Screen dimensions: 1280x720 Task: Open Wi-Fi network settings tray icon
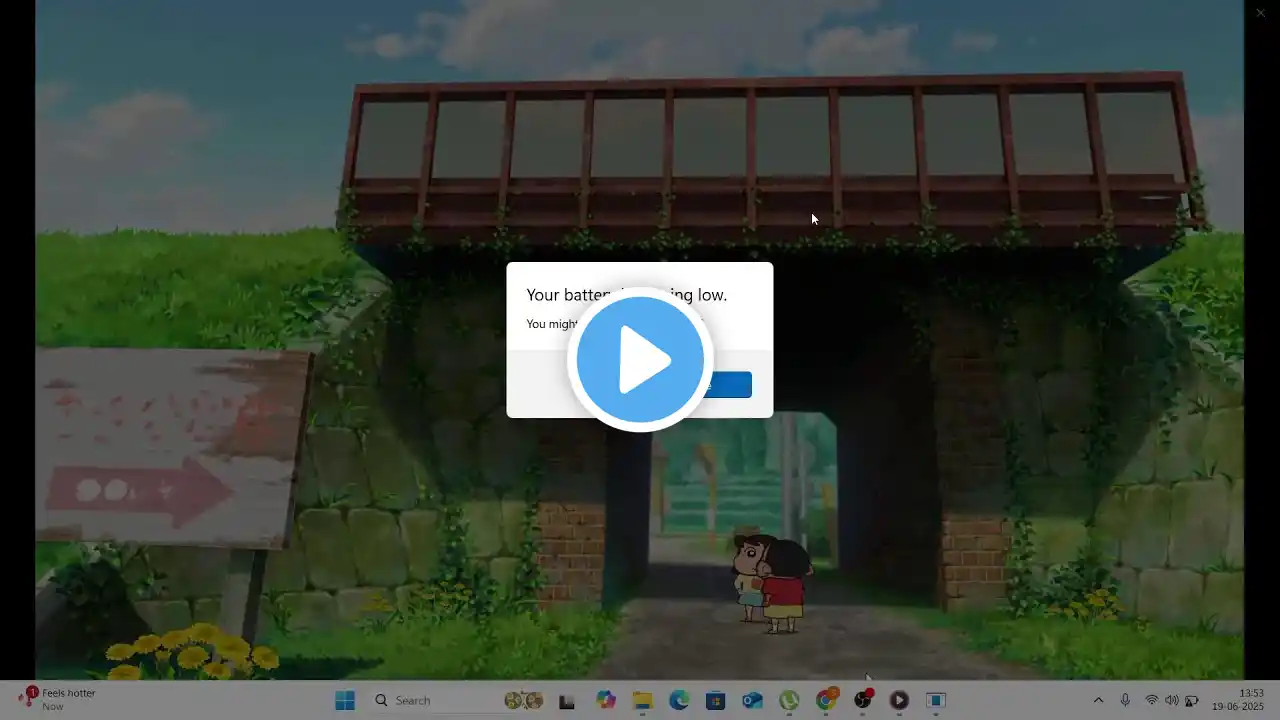(x=1152, y=700)
